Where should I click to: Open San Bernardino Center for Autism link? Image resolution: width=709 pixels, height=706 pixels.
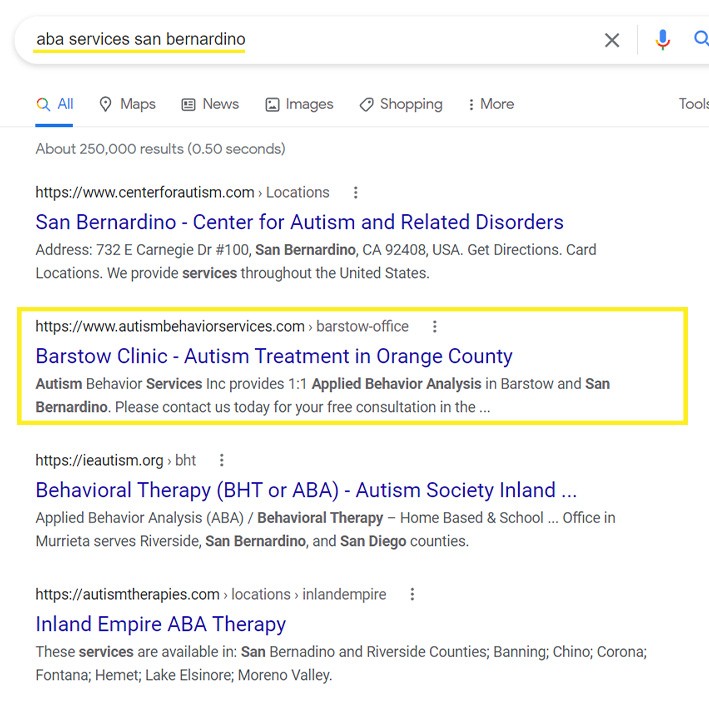click(299, 222)
